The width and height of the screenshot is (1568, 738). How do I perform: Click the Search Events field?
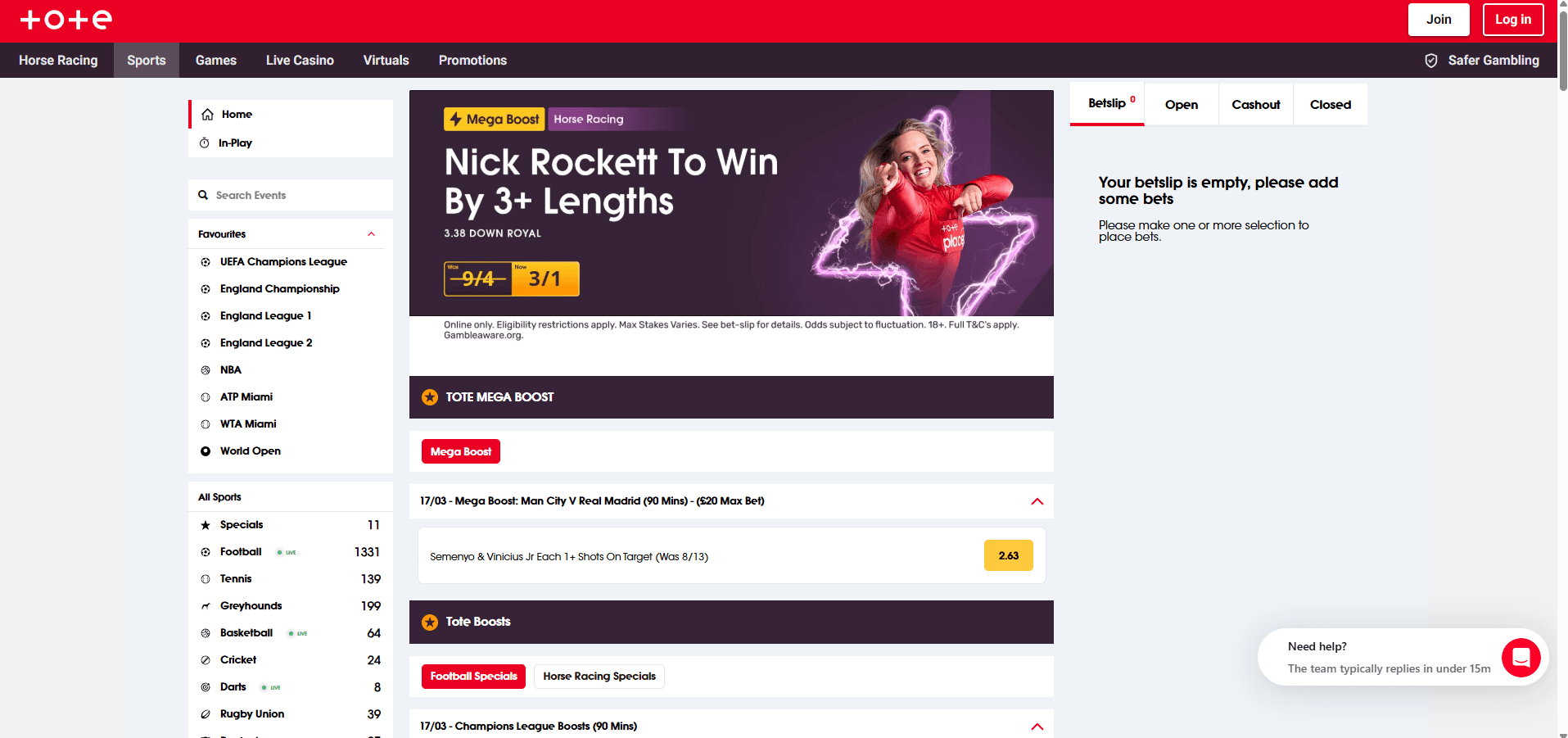coord(291,195)
